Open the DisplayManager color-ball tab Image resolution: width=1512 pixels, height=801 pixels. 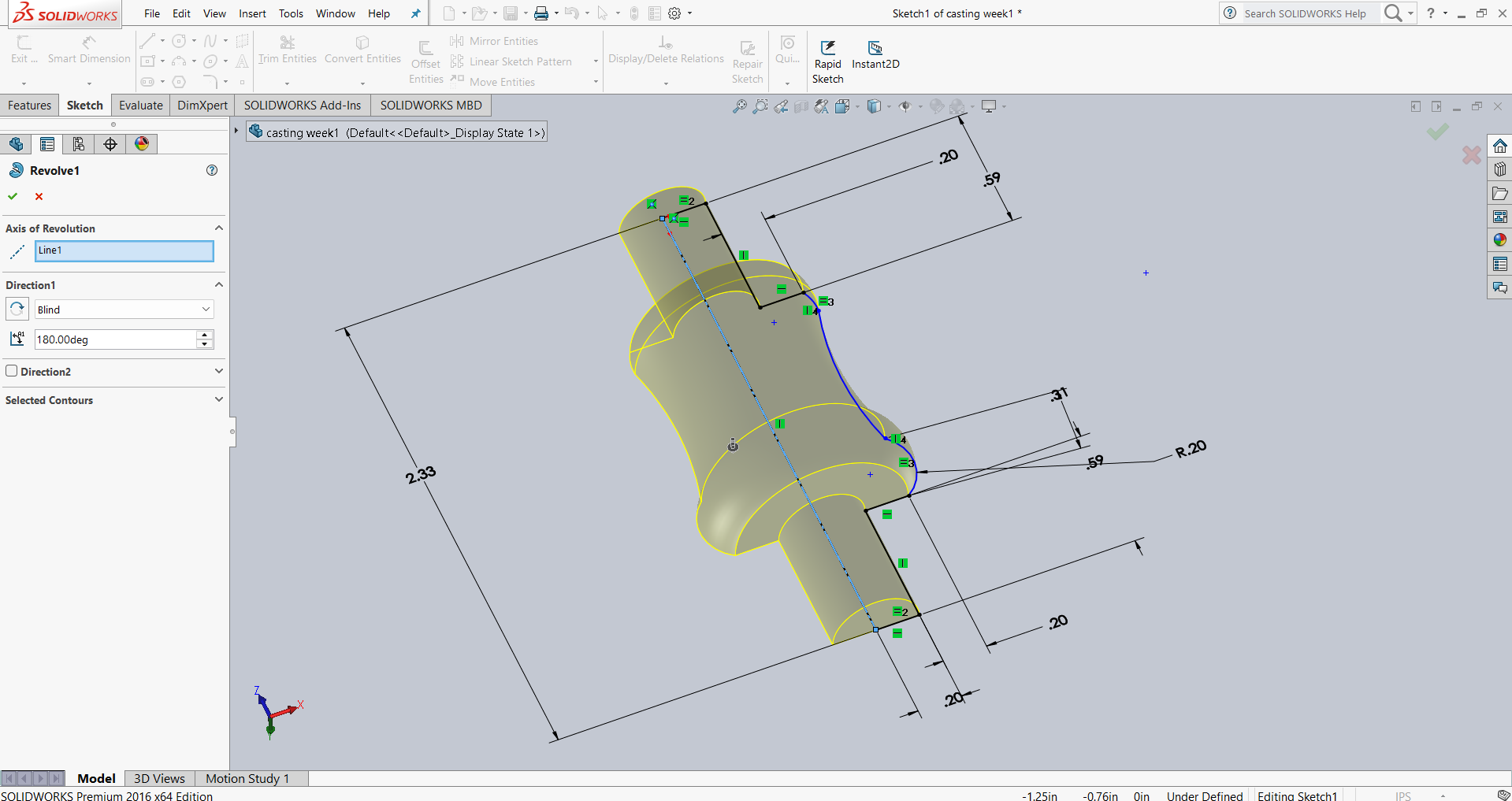[142, 144]
